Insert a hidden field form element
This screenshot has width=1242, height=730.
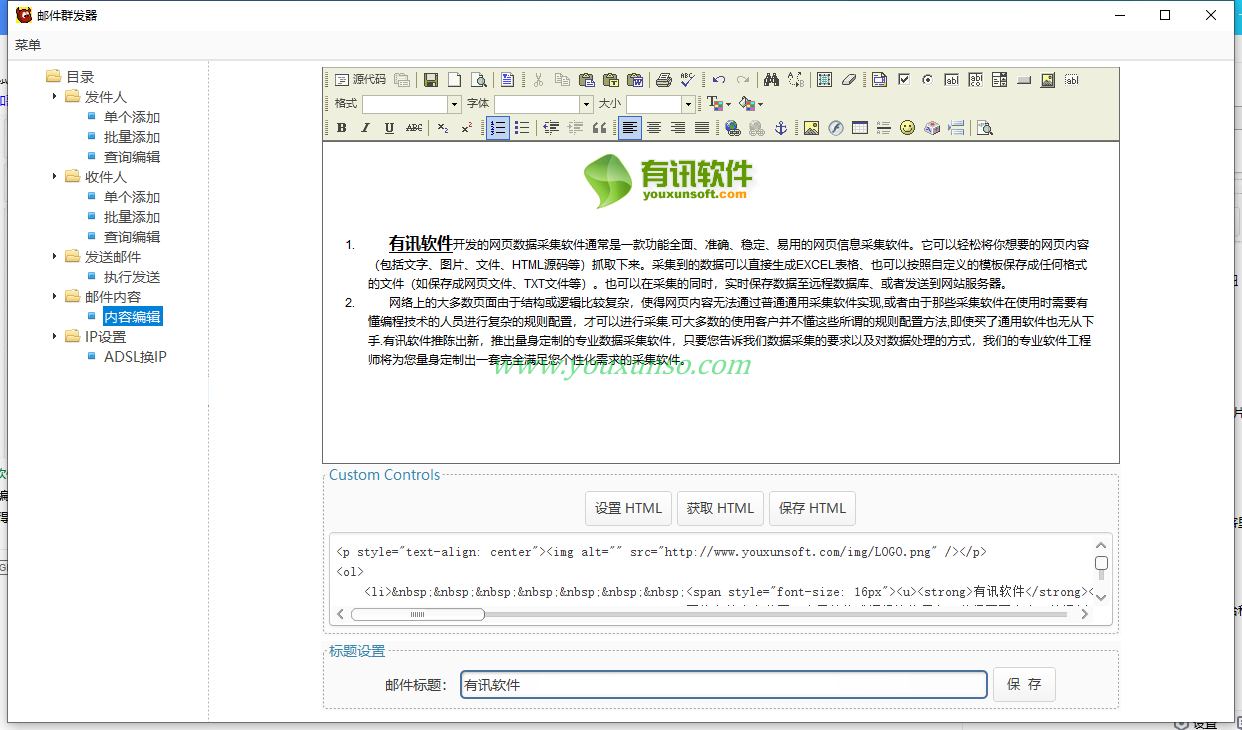(1072, 80)
